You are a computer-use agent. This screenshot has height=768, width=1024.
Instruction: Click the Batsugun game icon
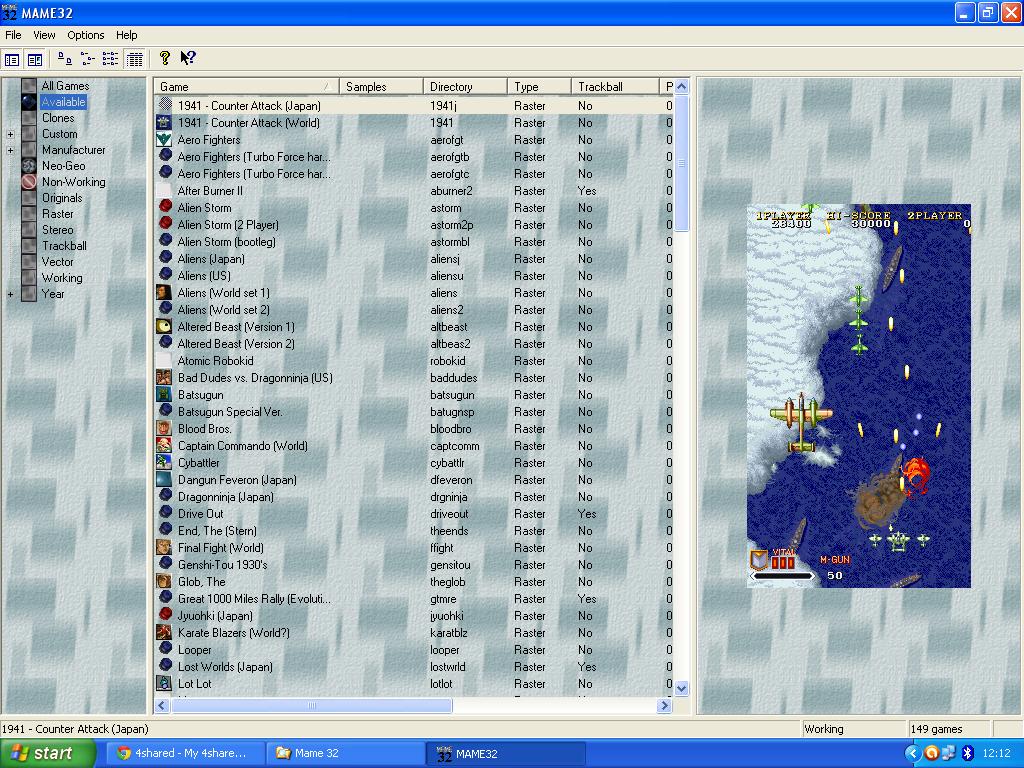(x=164, y=394)
